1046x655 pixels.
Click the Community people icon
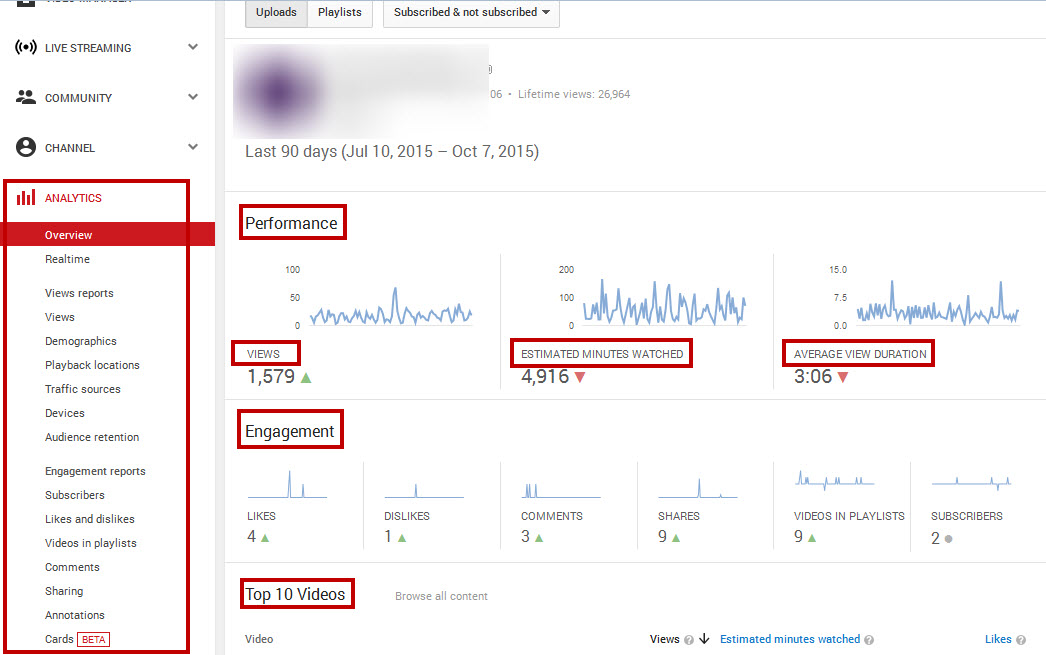(x=24, y=97)
